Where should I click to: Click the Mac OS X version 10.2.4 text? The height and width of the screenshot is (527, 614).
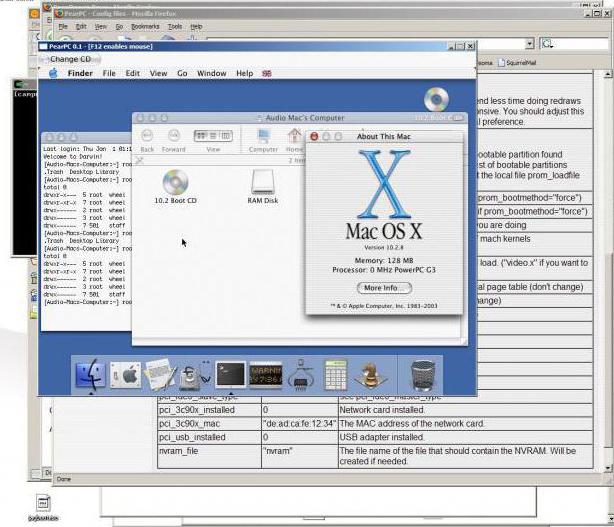[x=384, y=247]
